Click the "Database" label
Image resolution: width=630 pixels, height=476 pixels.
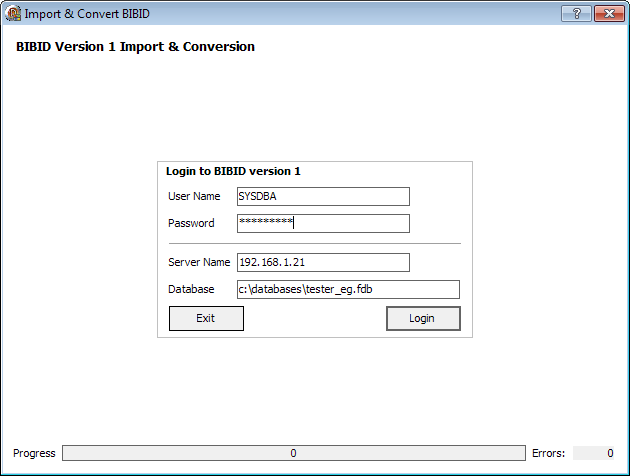click(x=191, y=289)
